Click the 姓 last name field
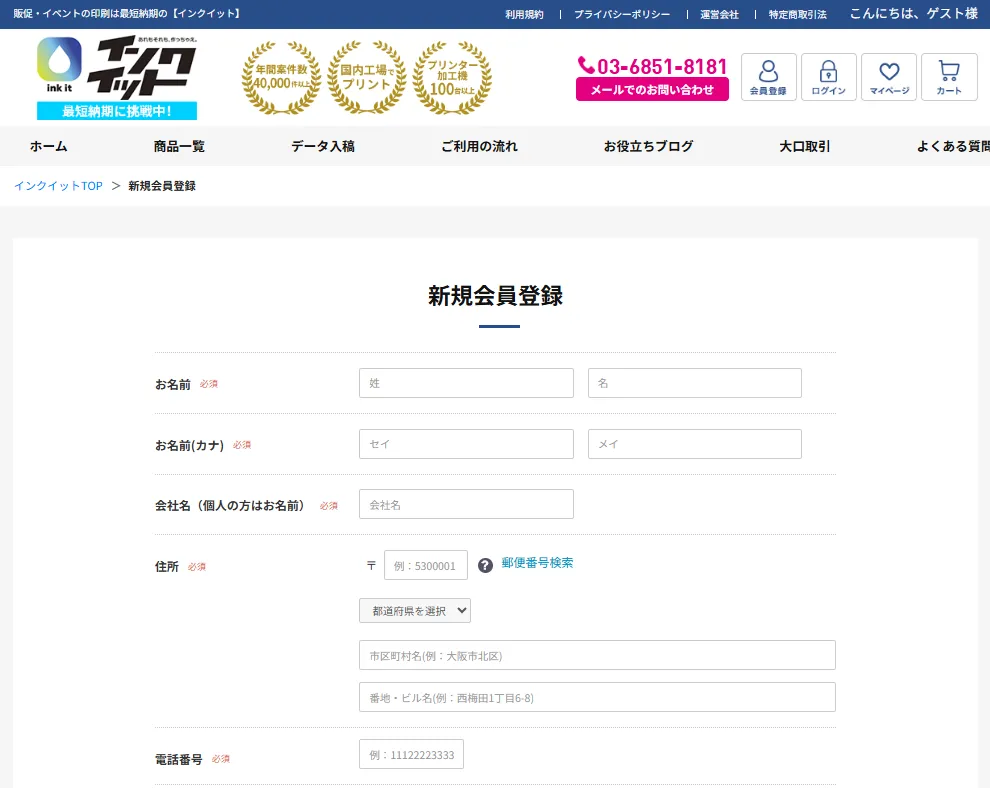The image size is (990, 788). 466,383
